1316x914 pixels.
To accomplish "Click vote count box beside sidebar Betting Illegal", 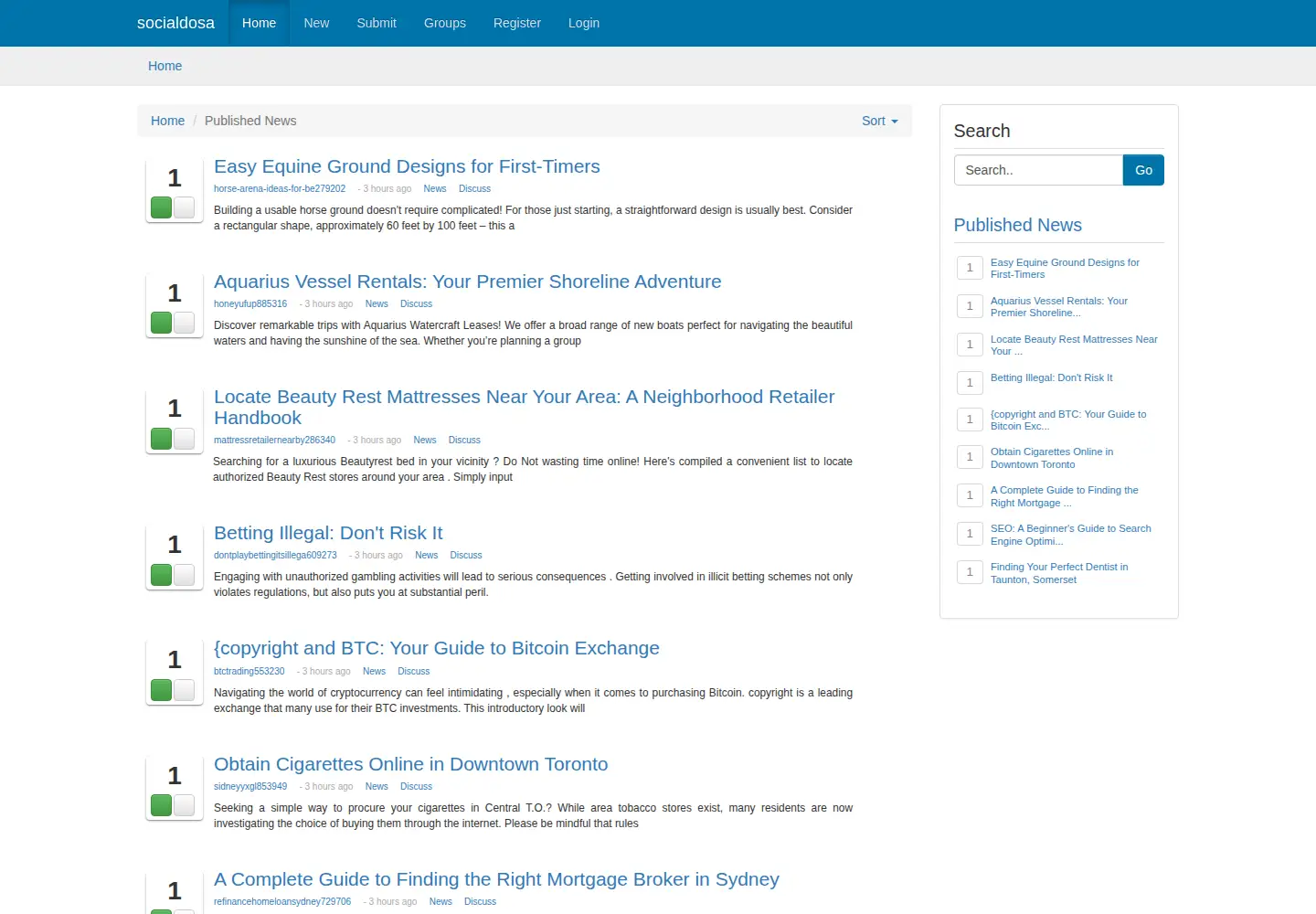I will tap(970, 383).
